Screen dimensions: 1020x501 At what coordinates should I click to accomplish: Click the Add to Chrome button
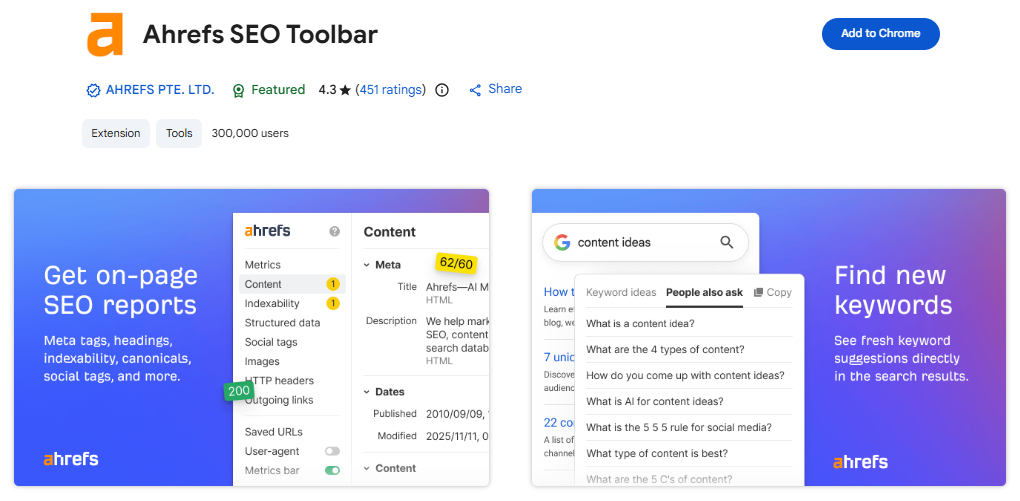880,34
